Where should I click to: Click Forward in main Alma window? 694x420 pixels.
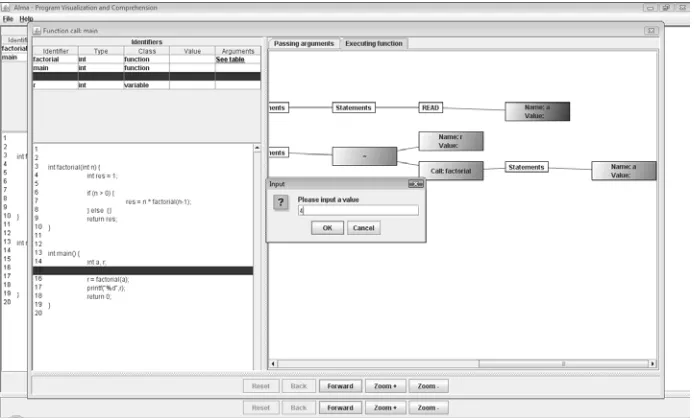[340, 408]
